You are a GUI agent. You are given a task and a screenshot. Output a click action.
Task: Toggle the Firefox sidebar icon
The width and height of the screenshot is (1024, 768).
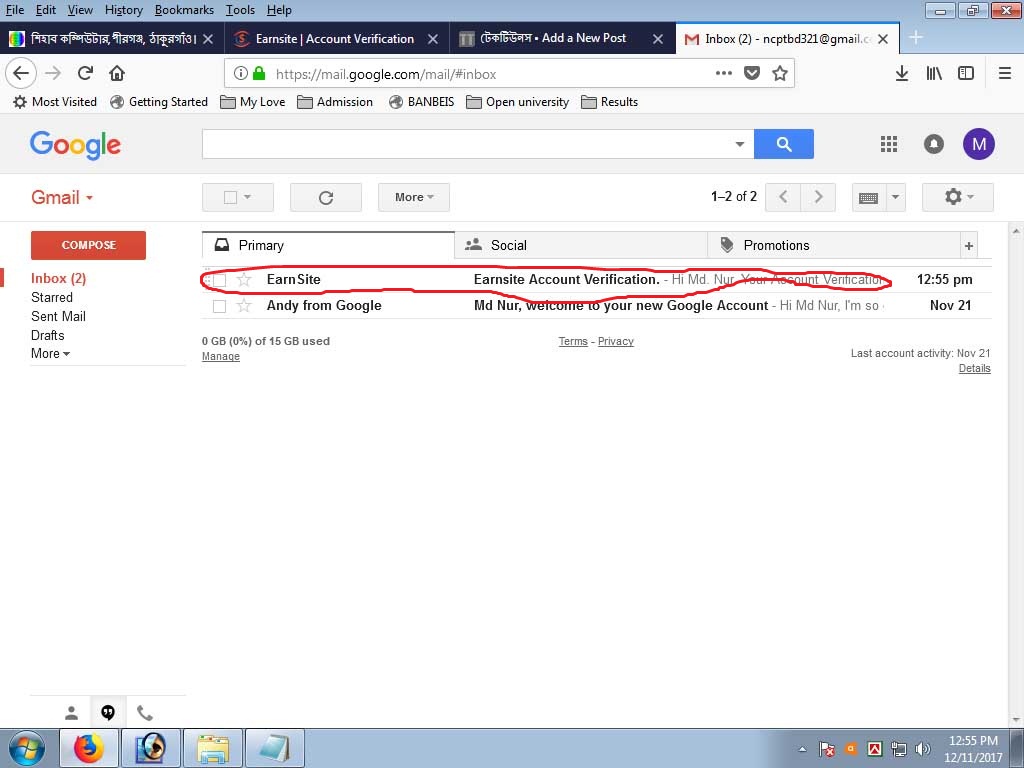click(966, 73)
